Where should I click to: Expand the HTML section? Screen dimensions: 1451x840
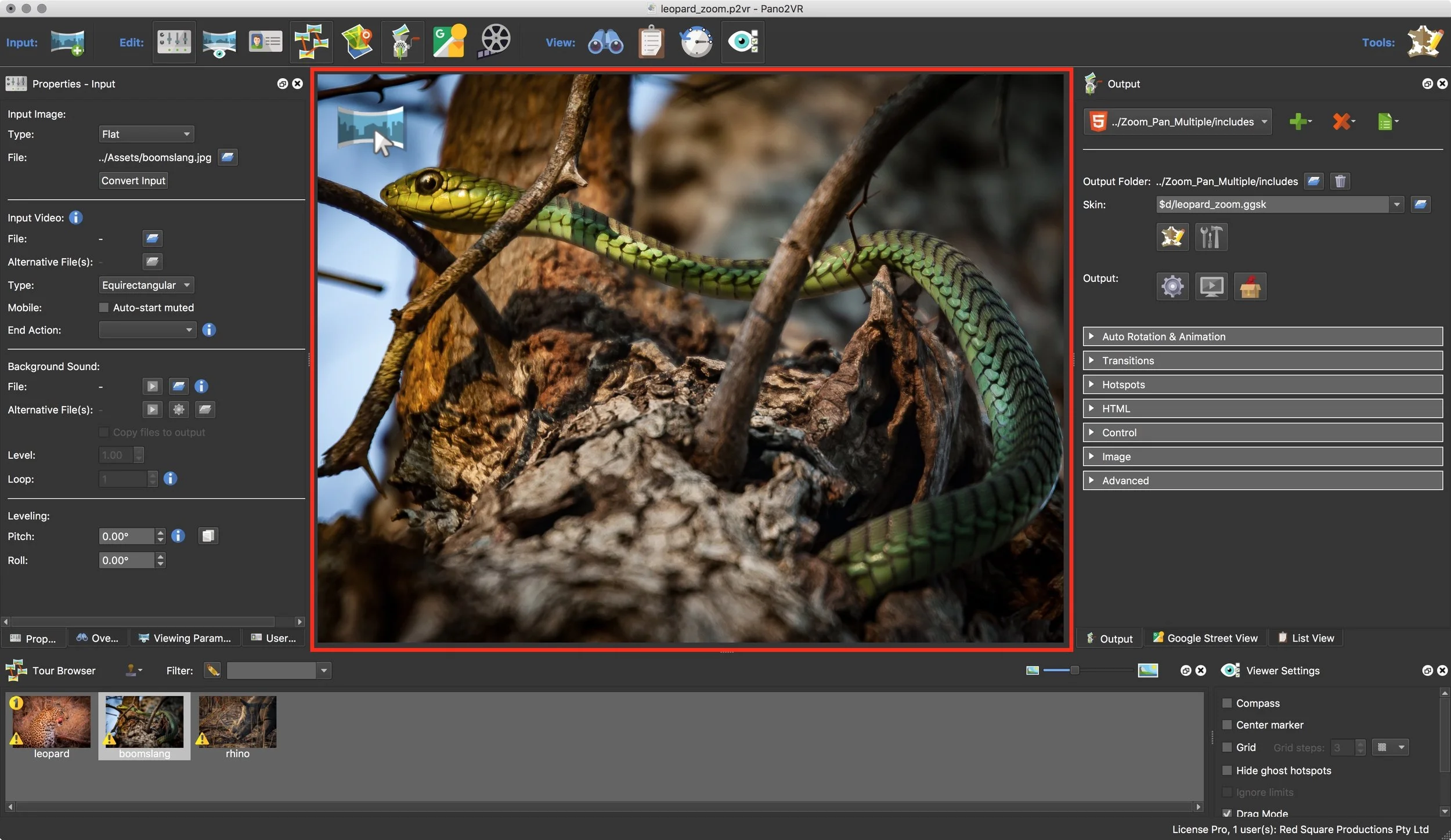(x=1262, y=408)
